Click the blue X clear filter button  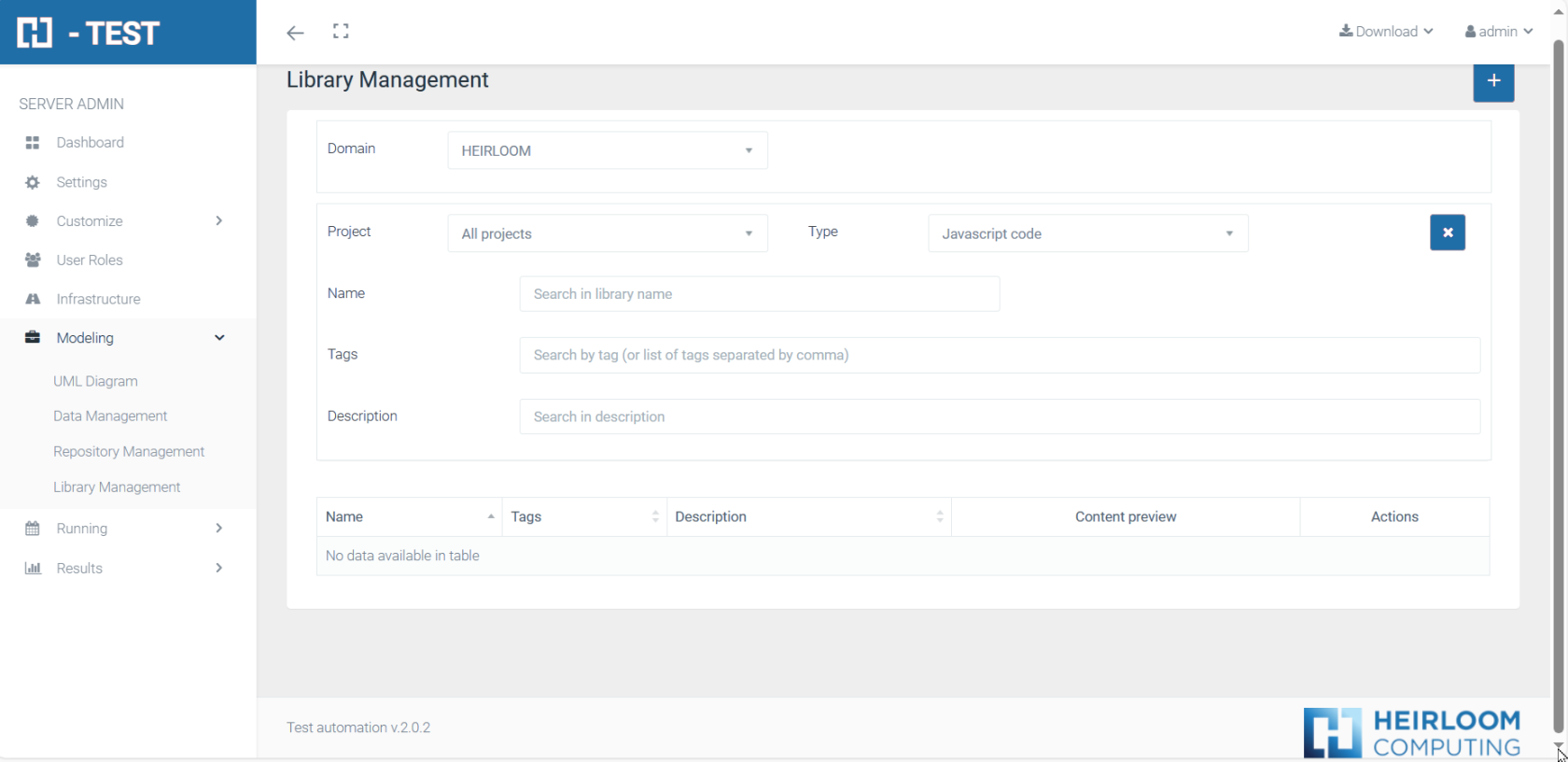click(1447, 233)
